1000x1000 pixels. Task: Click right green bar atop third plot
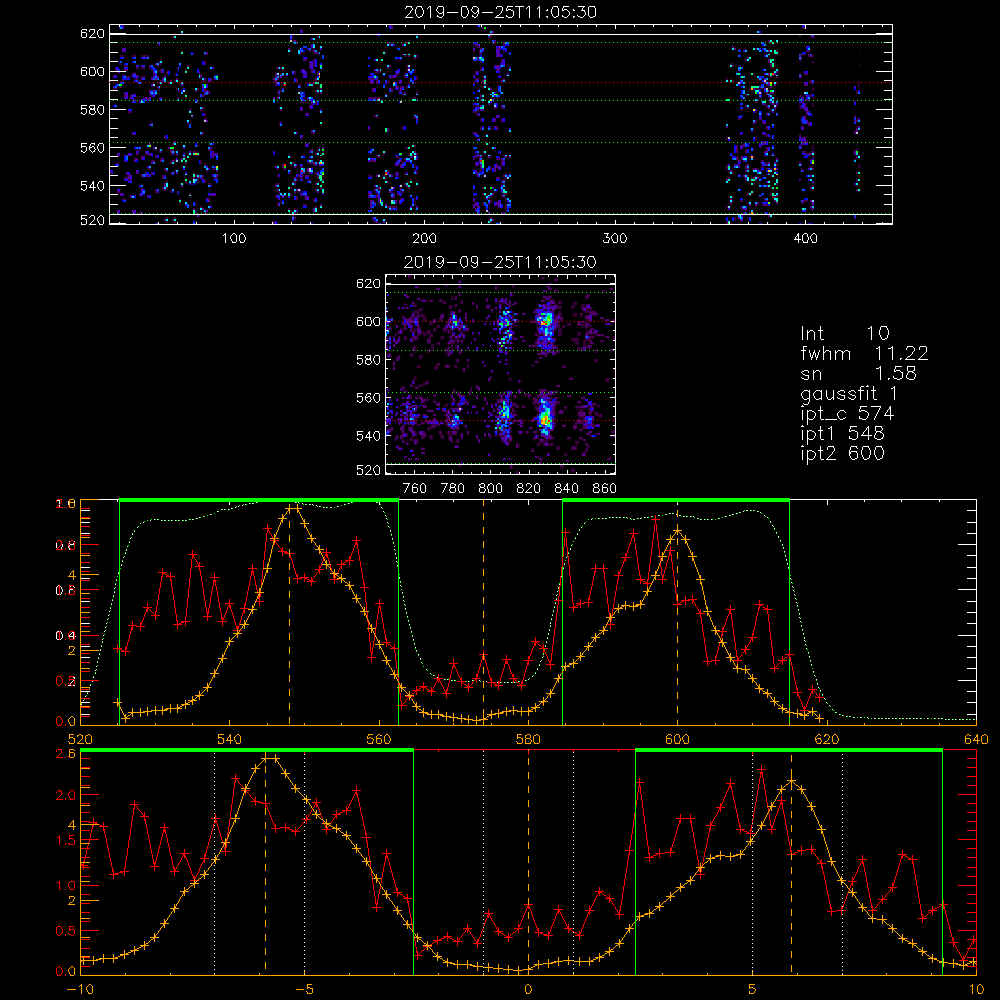pyautogui.click(x=676, y=500)
